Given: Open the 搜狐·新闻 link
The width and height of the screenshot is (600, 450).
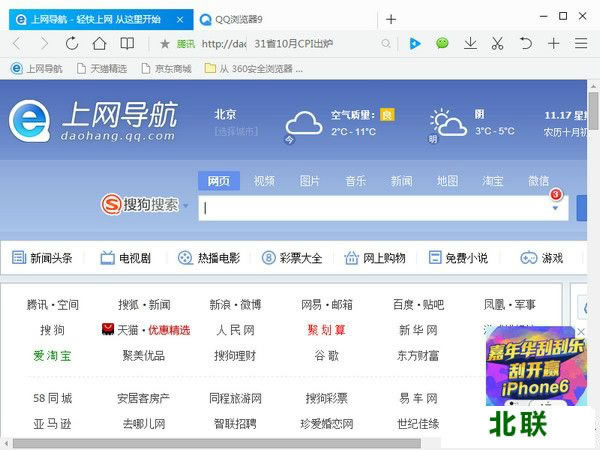Looking at the screenshot, I should (144, 305).
